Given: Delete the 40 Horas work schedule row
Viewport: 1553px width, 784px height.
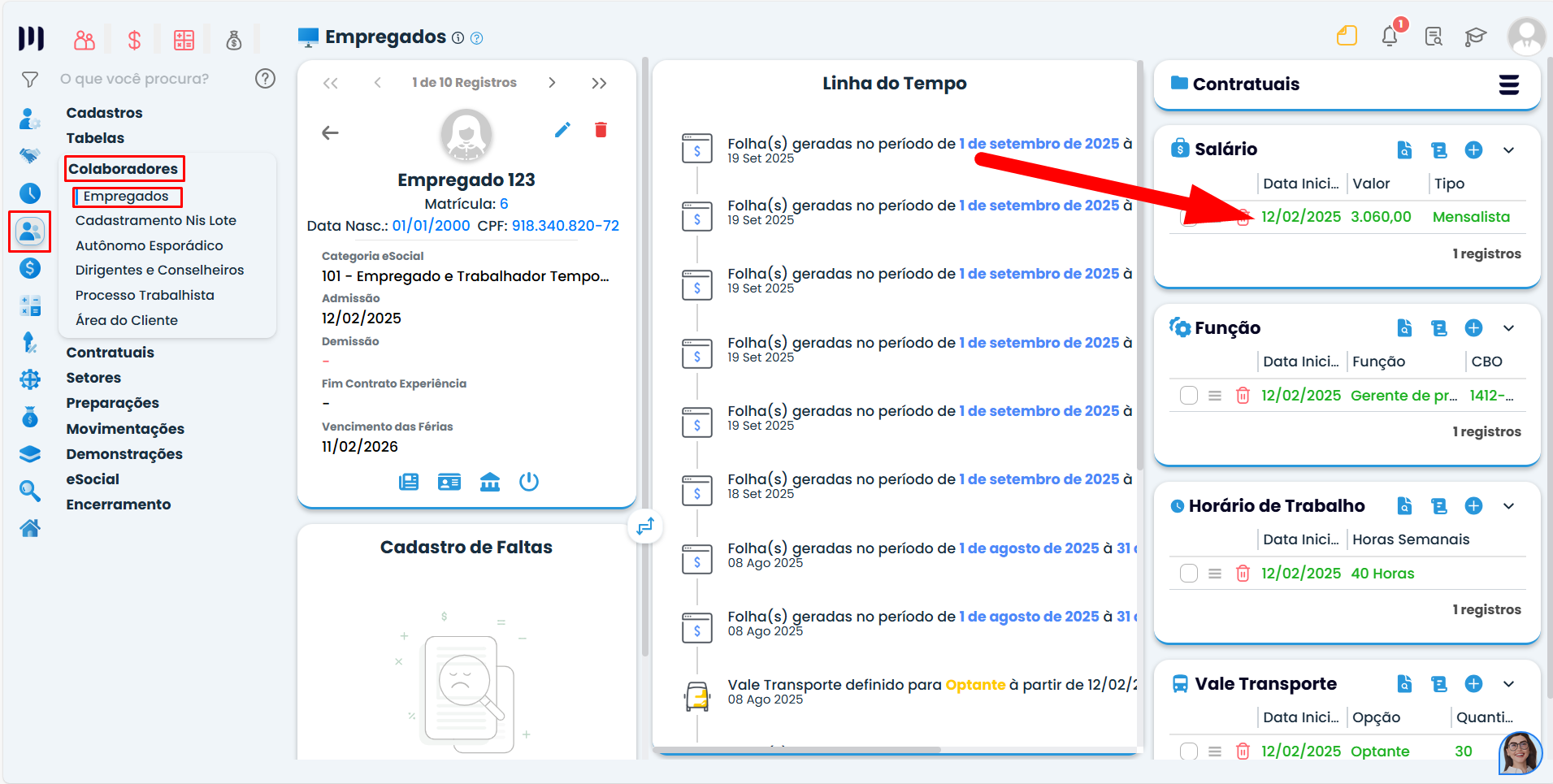Looking at the screenshot, I should 1243,574.
